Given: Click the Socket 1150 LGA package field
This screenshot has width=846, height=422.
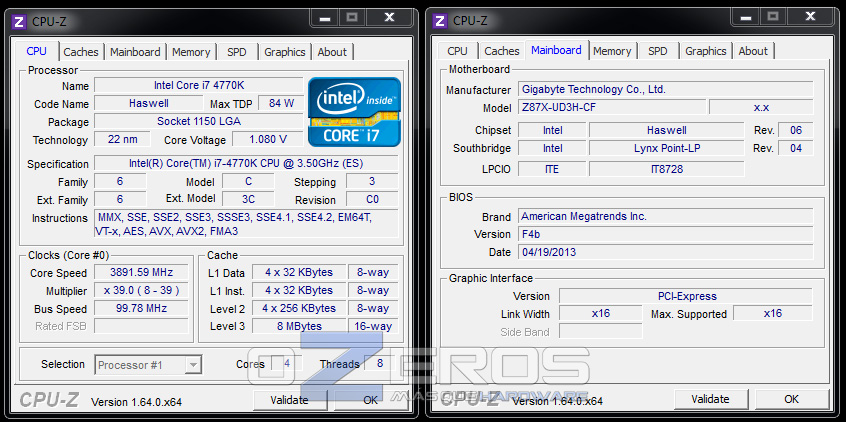Looking at the screenshot, I should pos(199,121).
